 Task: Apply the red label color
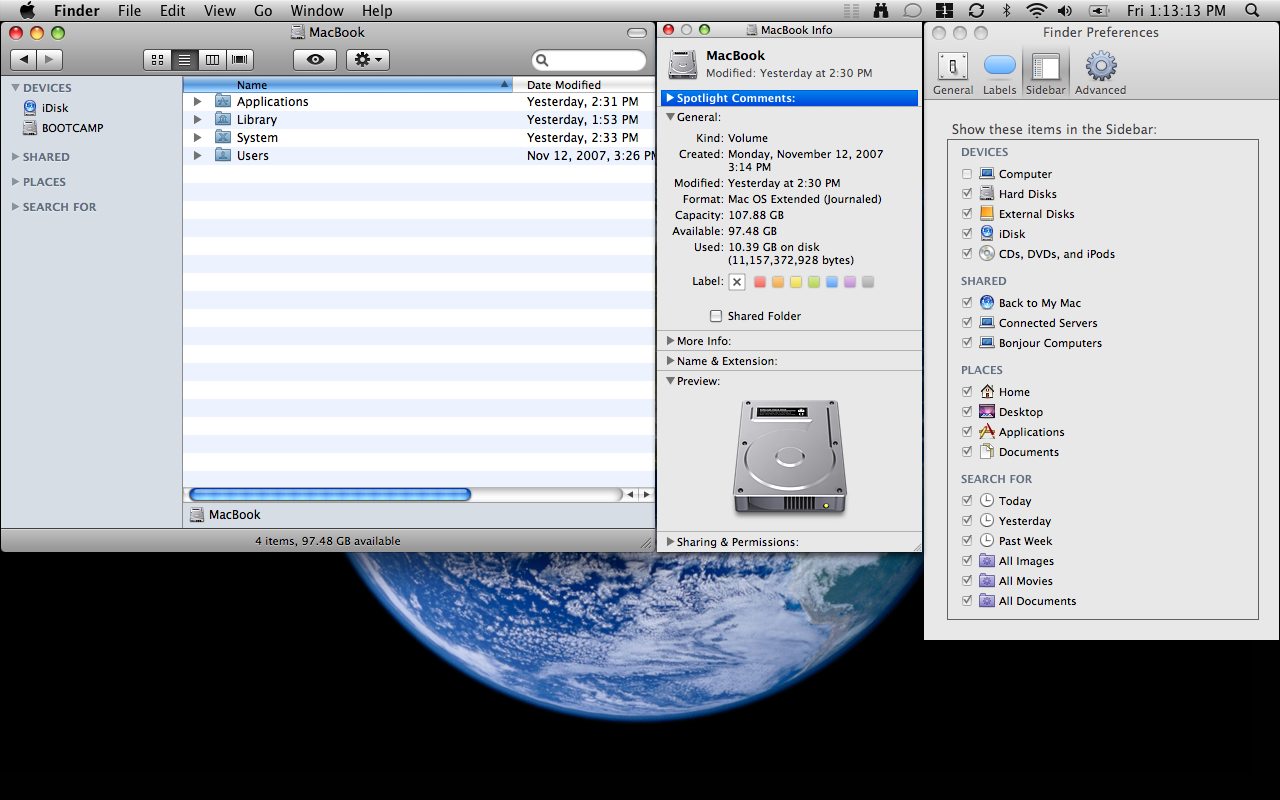(x=760, y=282)
